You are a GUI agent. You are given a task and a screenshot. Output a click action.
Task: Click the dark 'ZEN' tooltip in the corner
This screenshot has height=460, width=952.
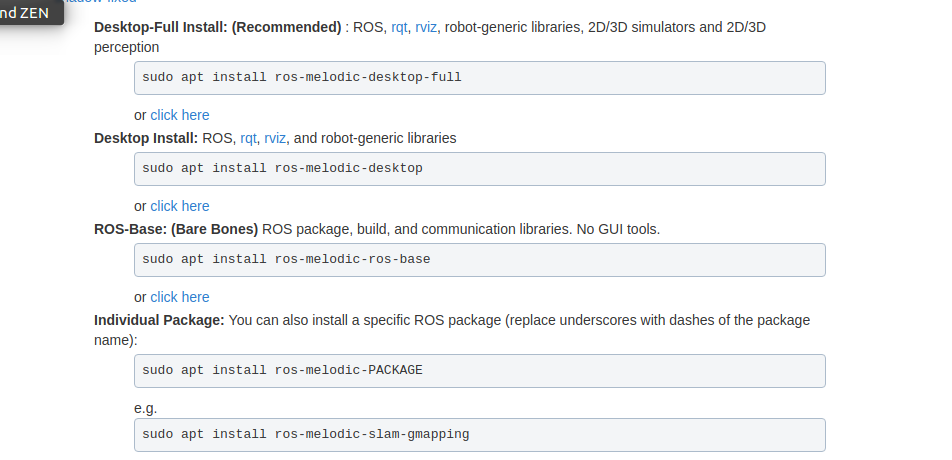coord(28,12)
